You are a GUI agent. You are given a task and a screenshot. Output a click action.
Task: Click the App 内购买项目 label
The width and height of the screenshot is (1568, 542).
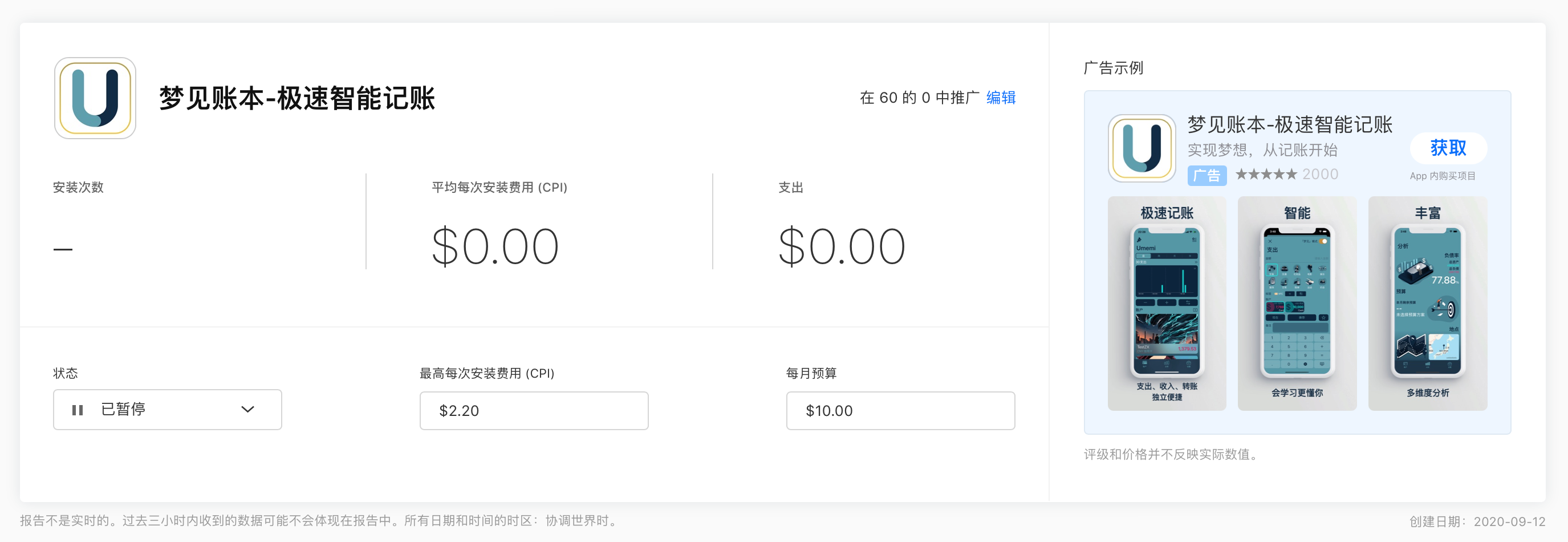click(x=1443, y=176)
